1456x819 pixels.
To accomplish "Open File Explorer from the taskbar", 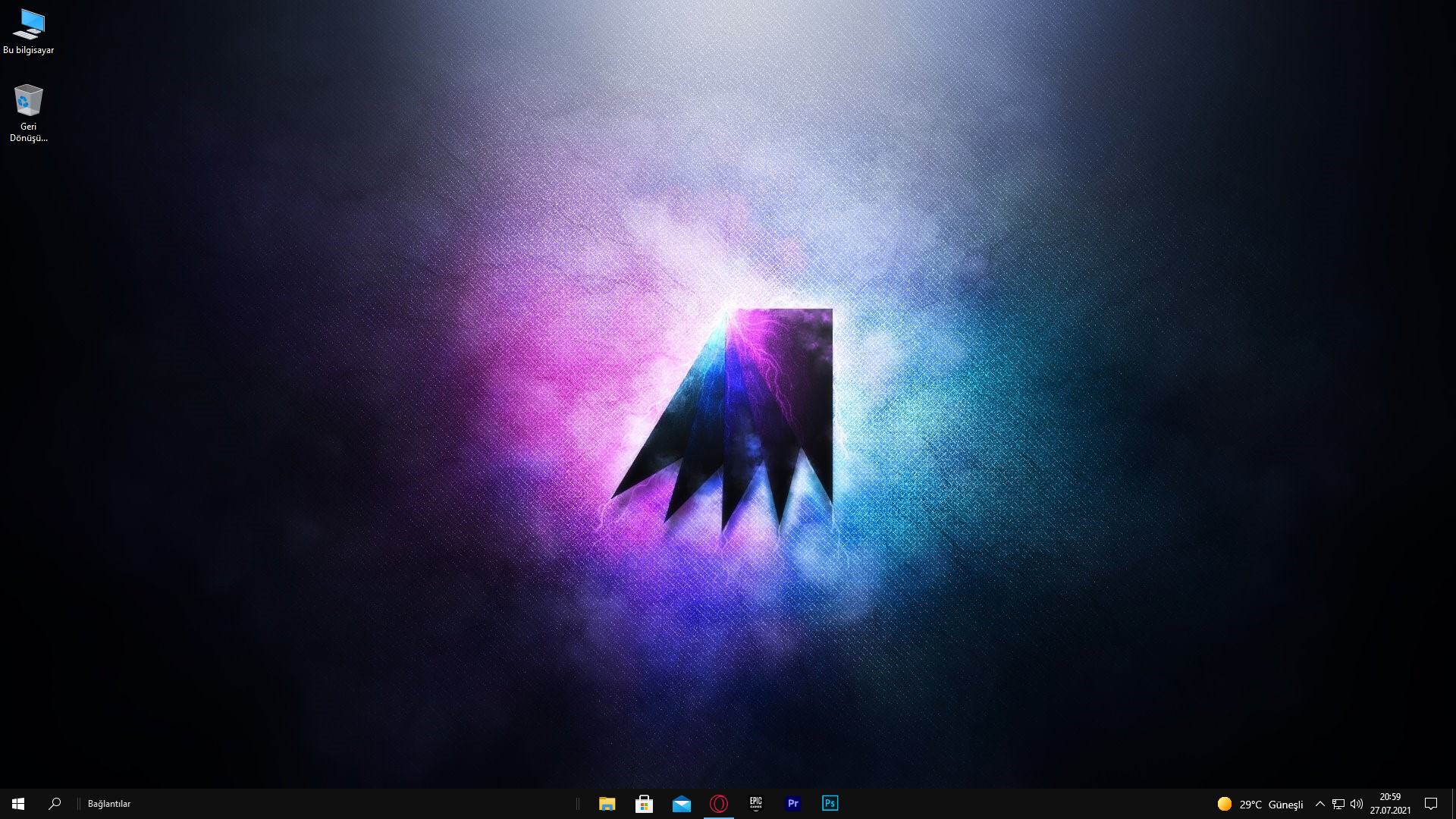I will (607, 804).
